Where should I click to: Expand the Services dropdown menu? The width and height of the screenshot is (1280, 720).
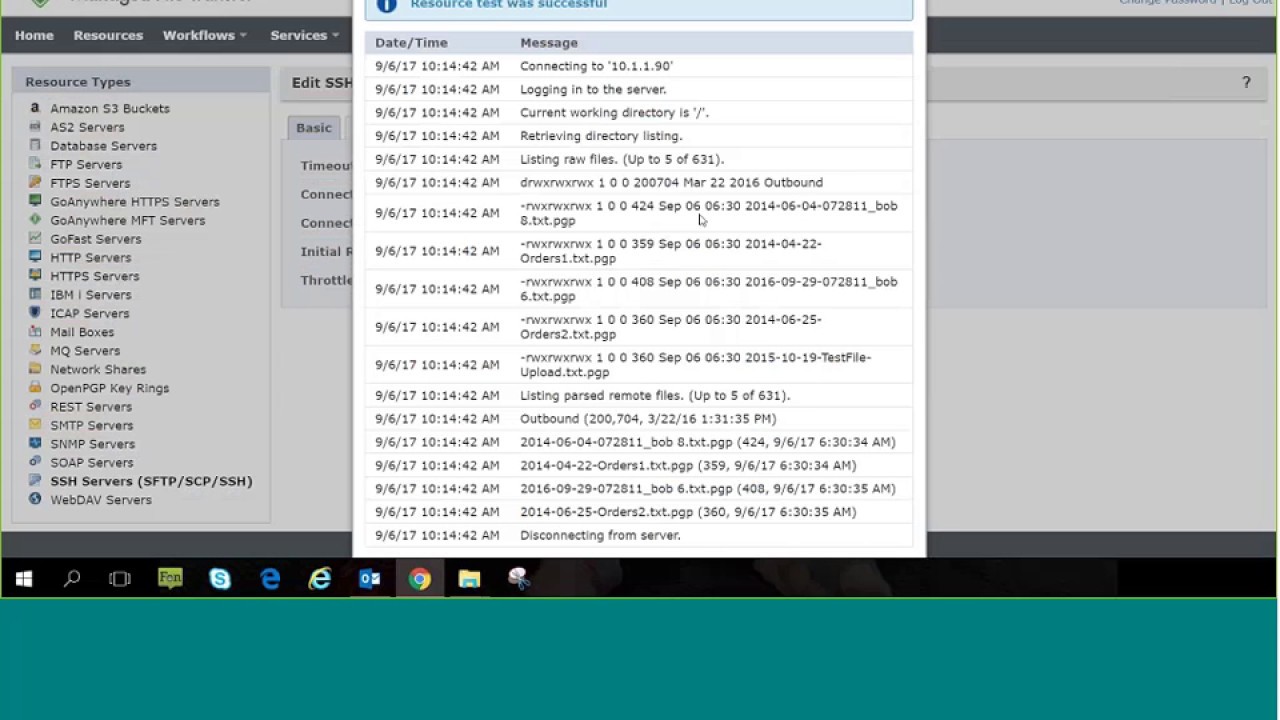pos(305,35)
